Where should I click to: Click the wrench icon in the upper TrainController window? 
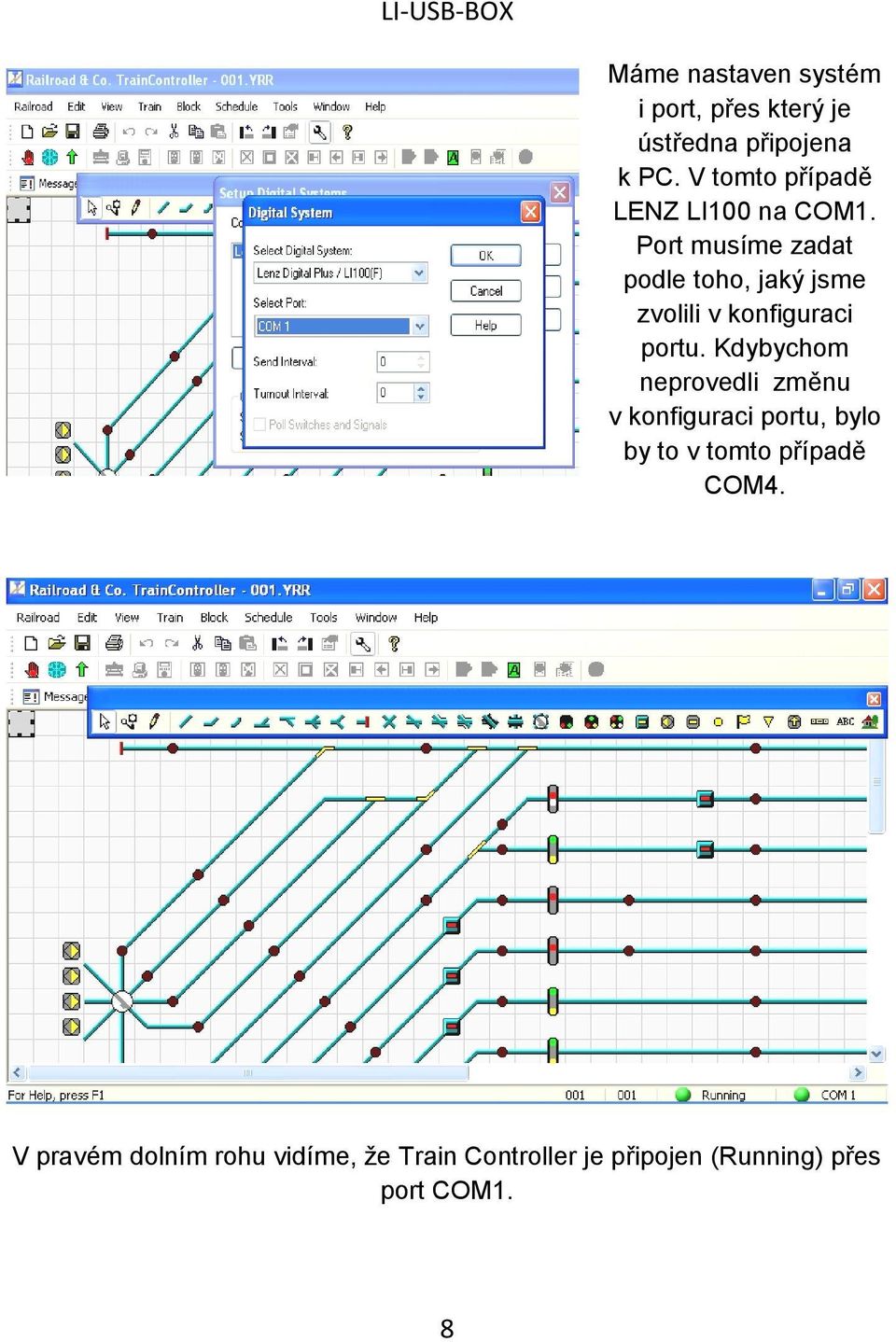point(320,132)
